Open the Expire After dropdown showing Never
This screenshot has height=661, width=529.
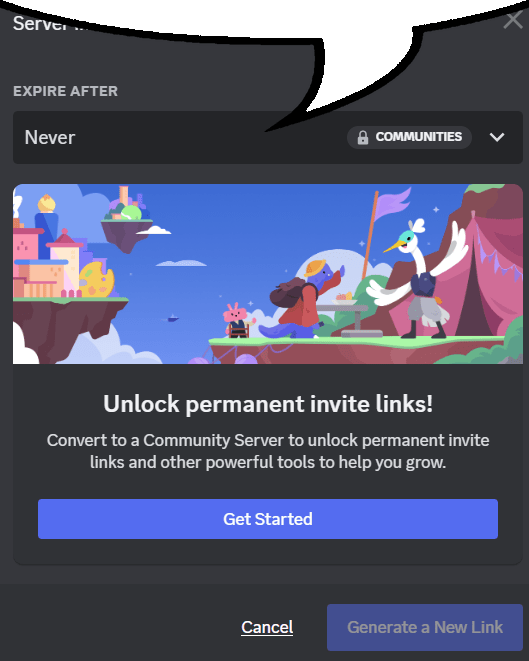268,137
